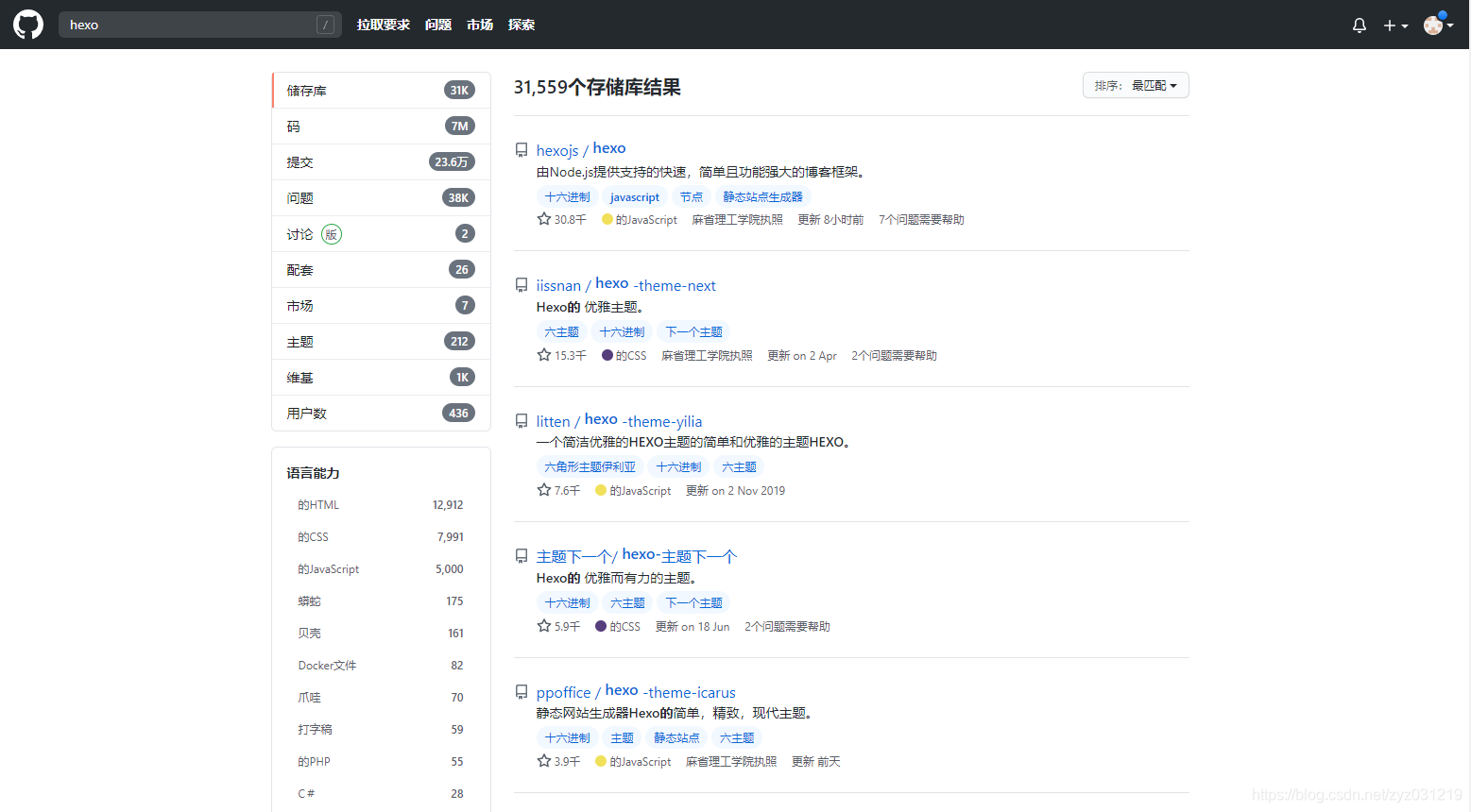
Task: Focus the search box containing hexo
Action: pos(200,25)
